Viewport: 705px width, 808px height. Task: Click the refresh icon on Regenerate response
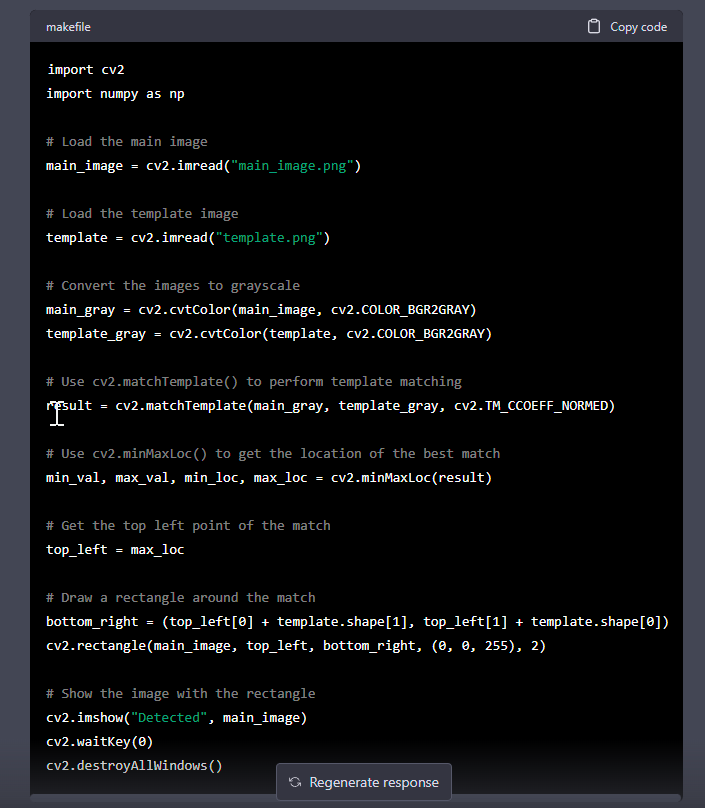tap(294, 782)
